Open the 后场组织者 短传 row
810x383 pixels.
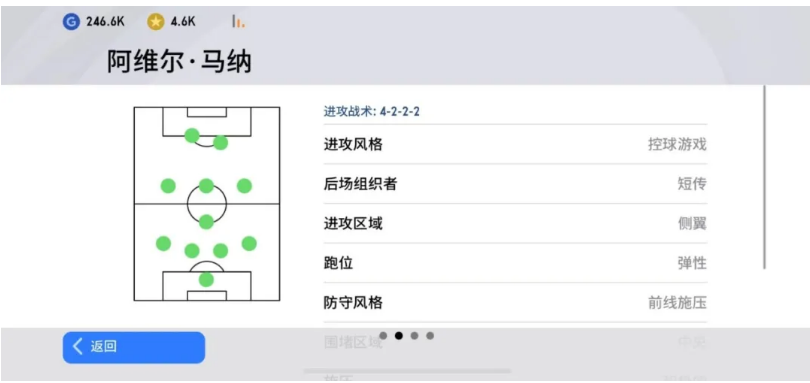coord(515,184)
